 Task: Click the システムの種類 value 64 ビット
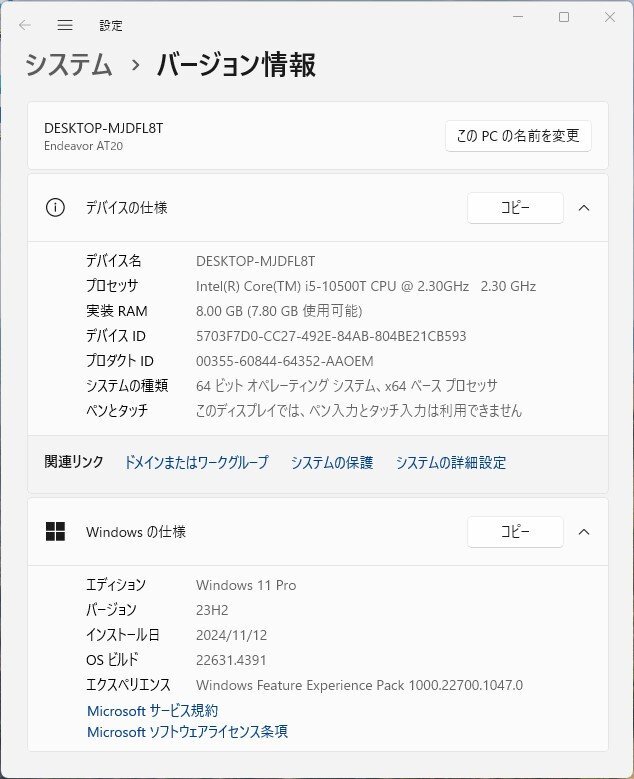pos(347,386)
